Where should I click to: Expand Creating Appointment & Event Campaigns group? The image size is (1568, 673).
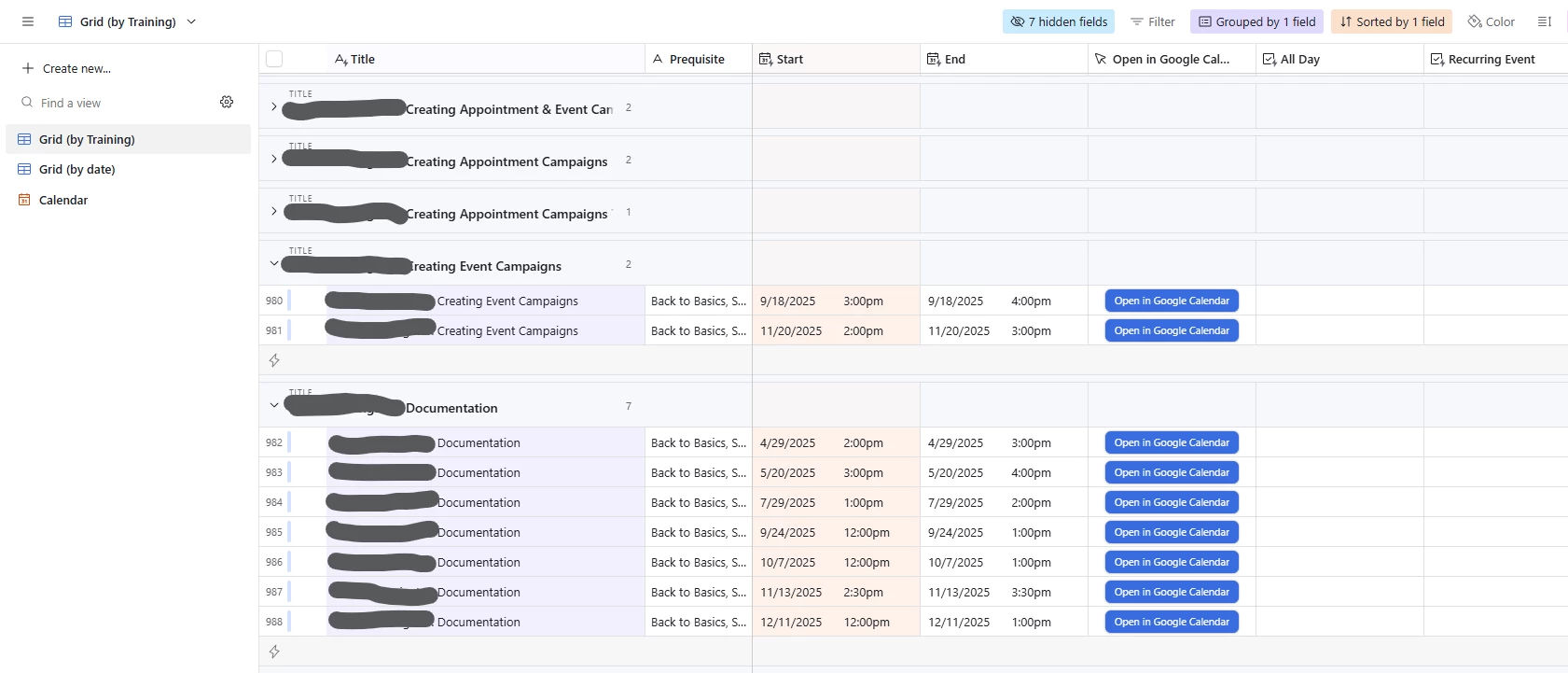click(273, 107)
